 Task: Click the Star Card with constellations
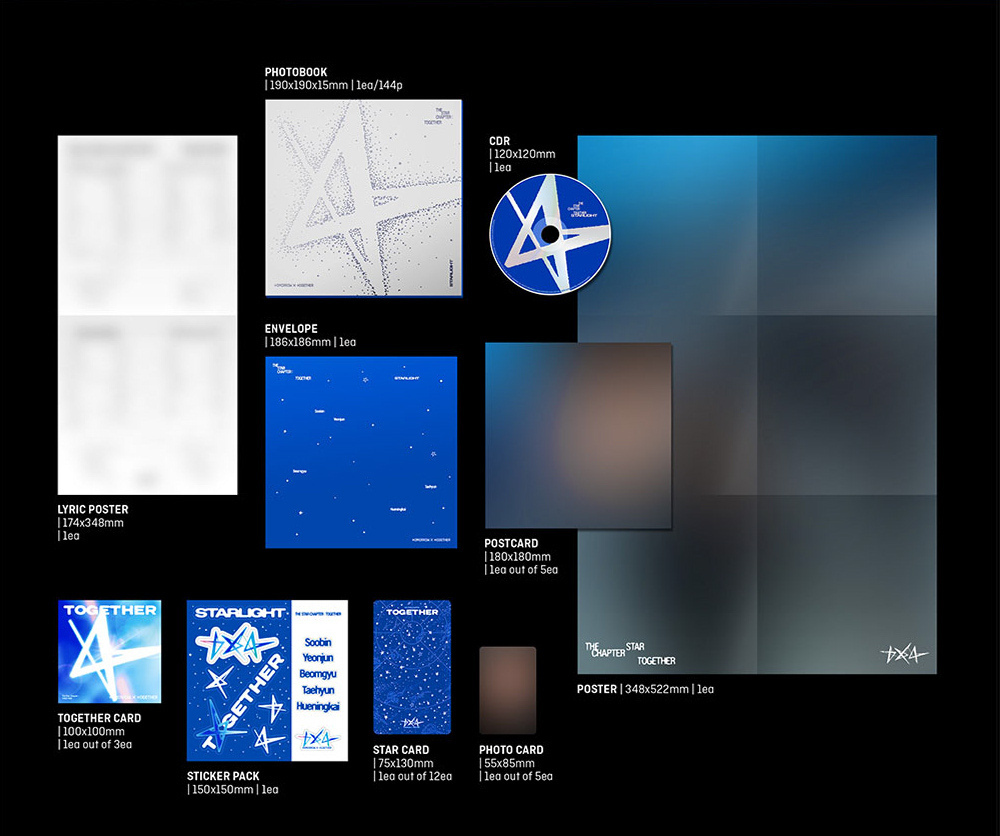click(412, 667)
